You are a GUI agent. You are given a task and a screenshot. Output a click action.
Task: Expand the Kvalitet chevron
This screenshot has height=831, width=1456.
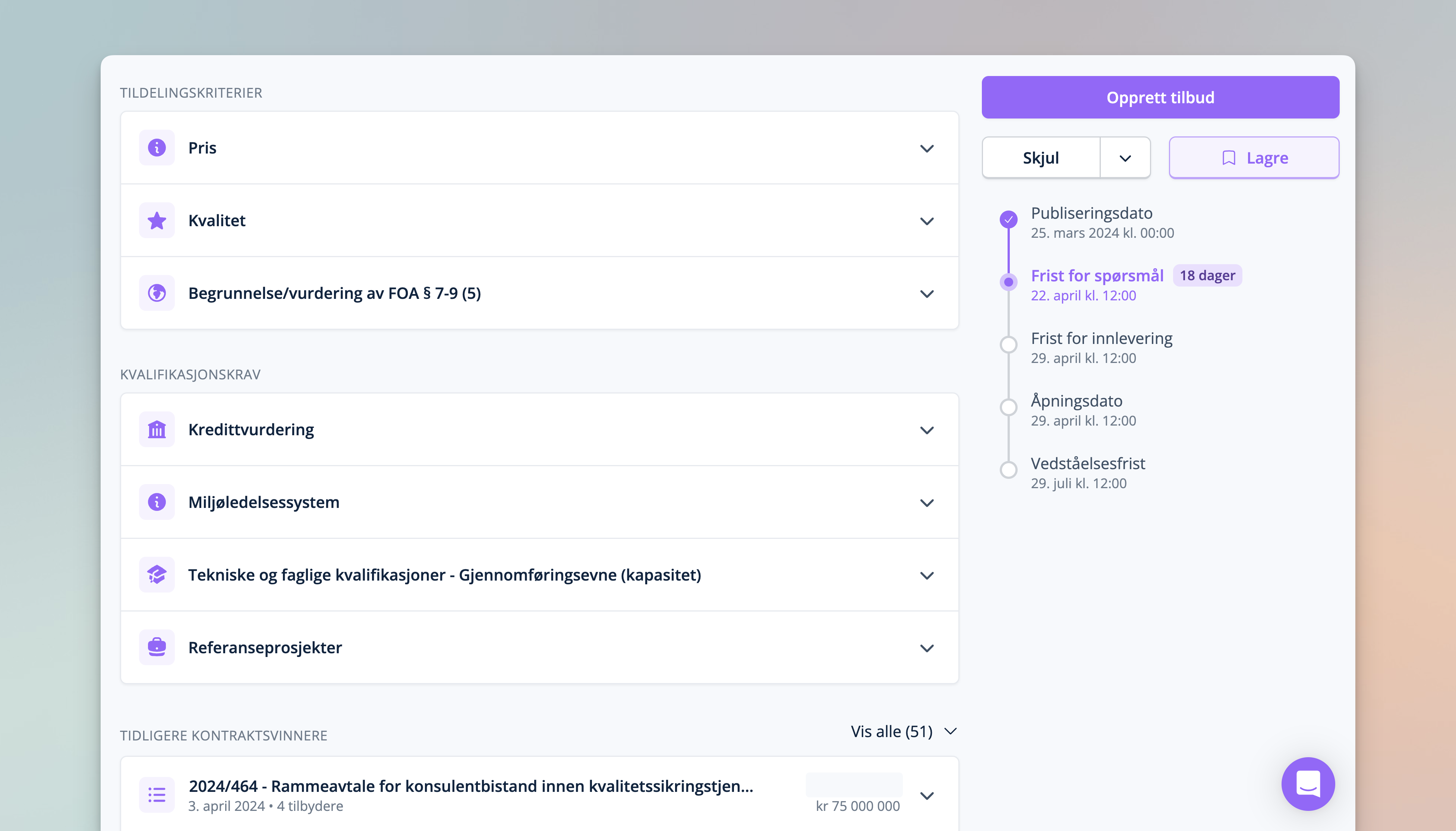(x=926, y=221)
